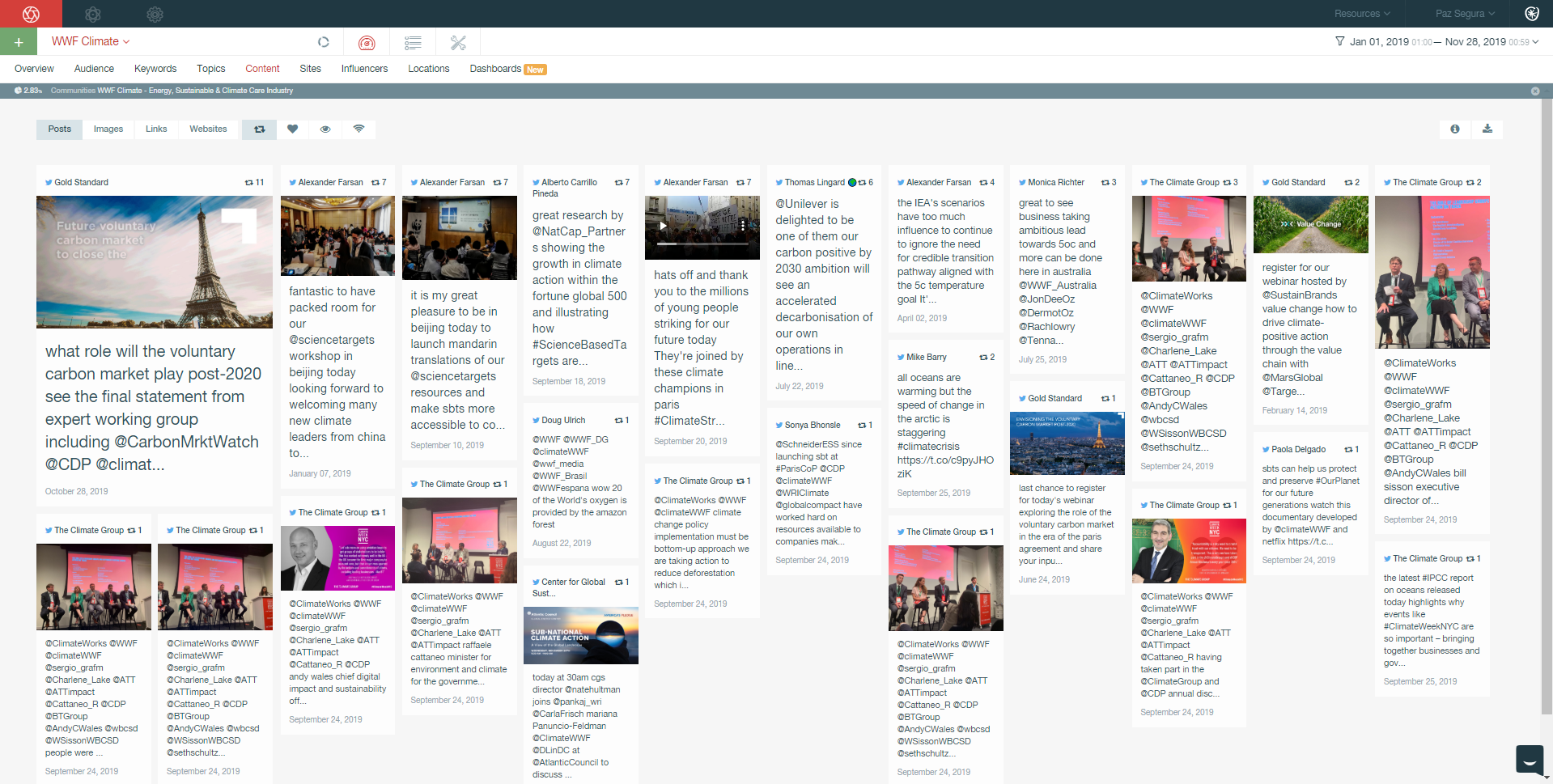1553x784 pixels.
Task: Switch to Links content filter
Action: (x=156, y=129)
